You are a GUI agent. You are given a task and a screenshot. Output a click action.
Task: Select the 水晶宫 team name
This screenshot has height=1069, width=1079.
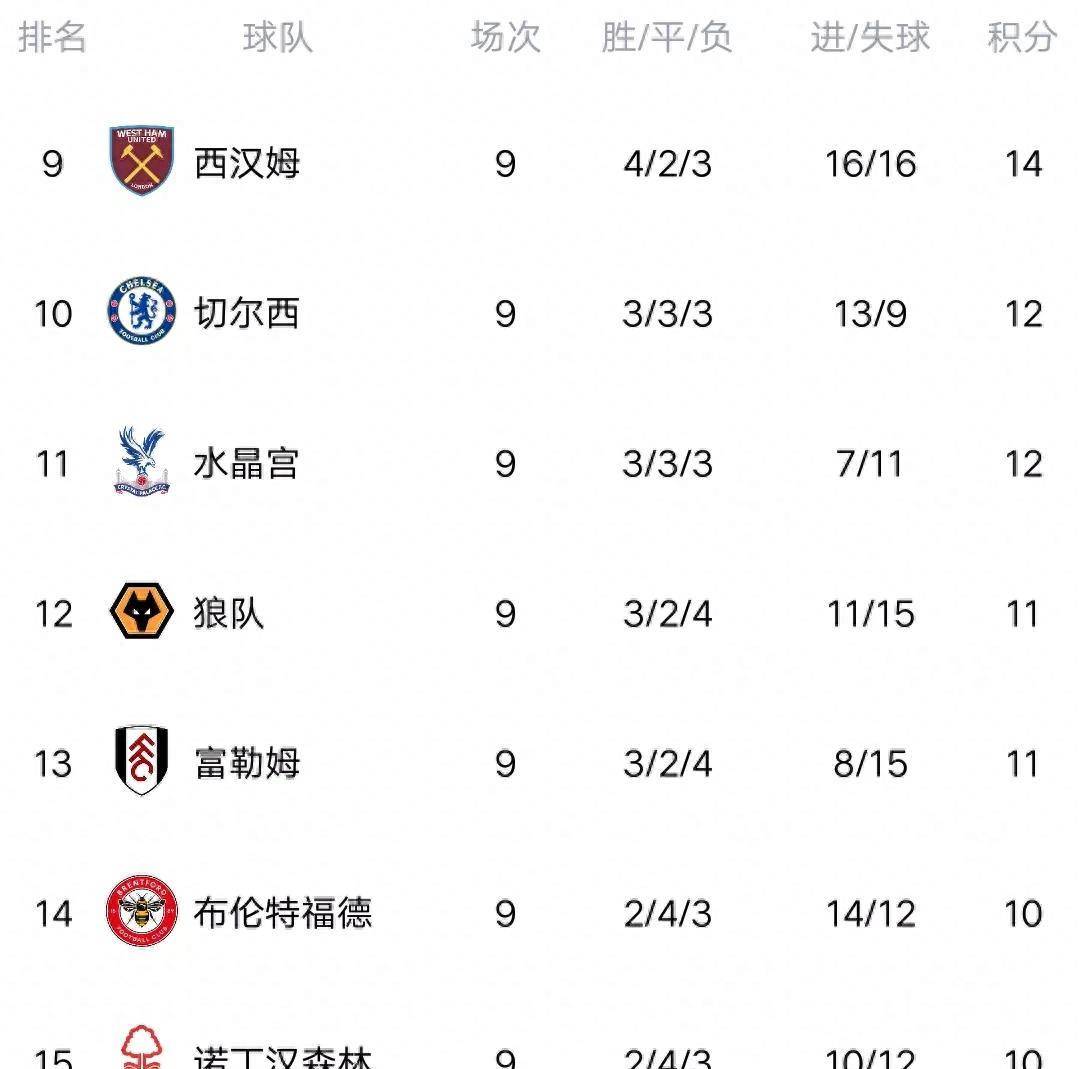246,463
